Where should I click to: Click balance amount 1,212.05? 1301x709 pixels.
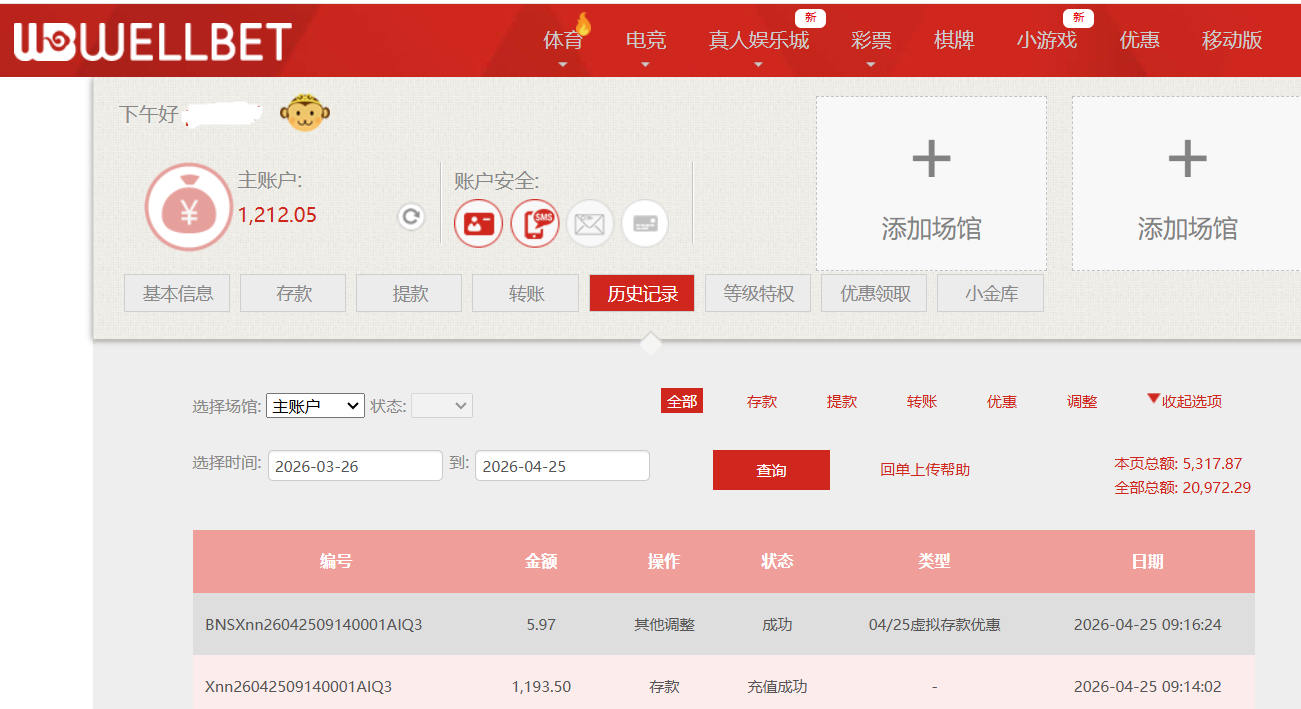[x=277, y=215]
